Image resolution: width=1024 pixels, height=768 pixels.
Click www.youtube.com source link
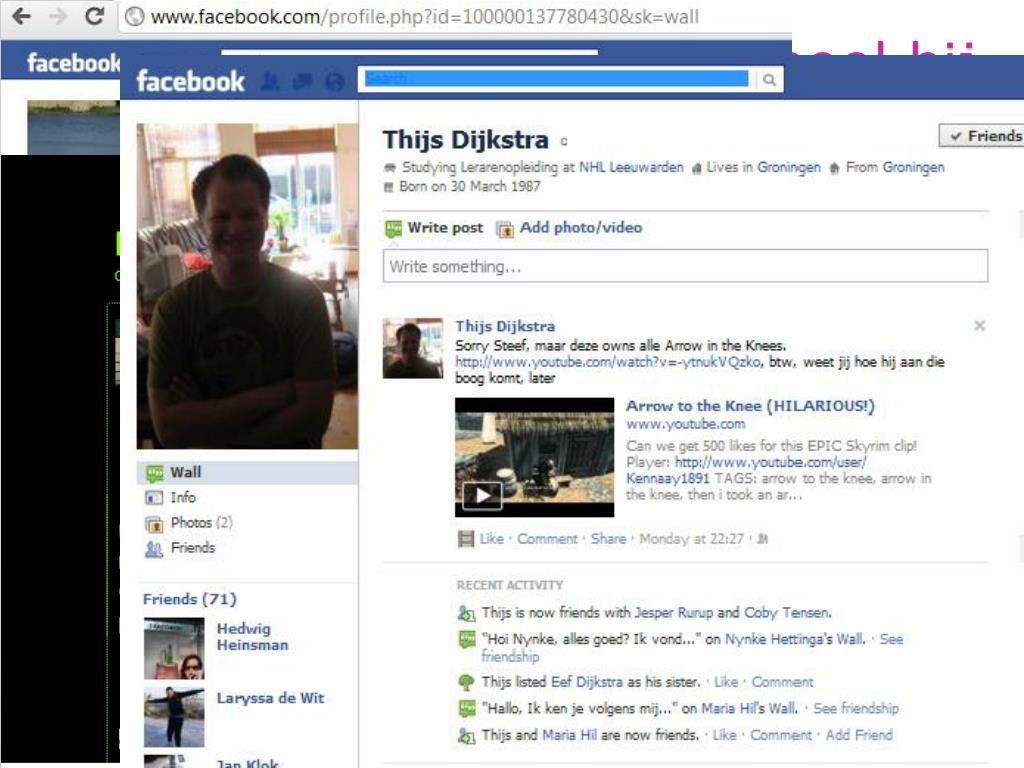coord(685,424)
